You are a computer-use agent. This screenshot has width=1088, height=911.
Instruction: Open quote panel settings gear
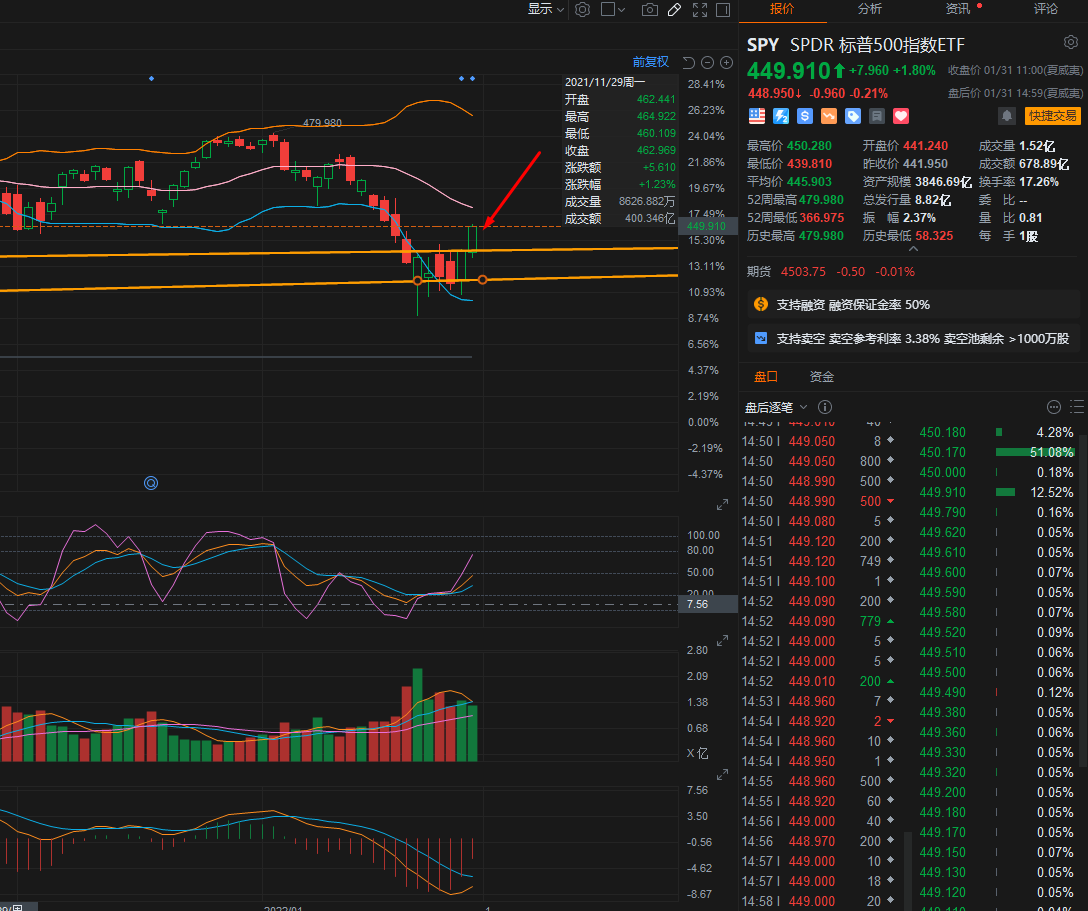1071,42
